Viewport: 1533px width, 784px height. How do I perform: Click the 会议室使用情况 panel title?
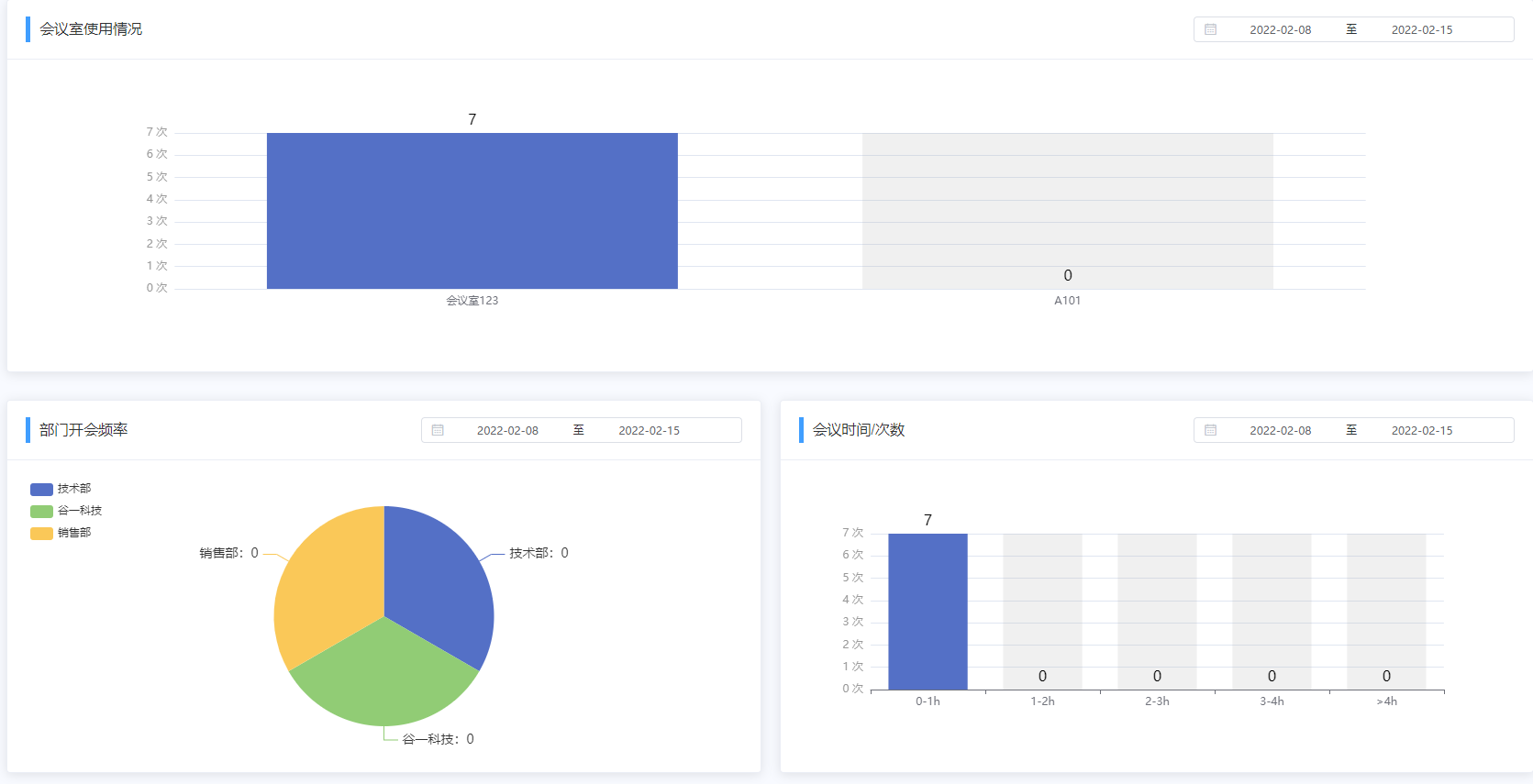pos(91,29)
